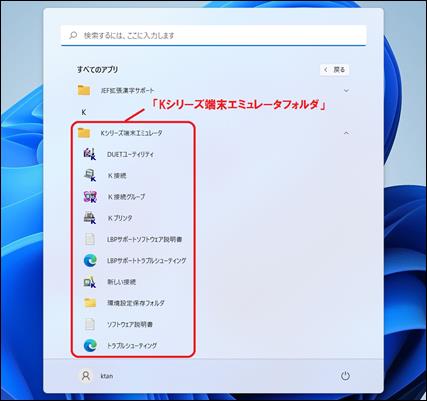Click the search magnifier icon

(x=73, y=35)
